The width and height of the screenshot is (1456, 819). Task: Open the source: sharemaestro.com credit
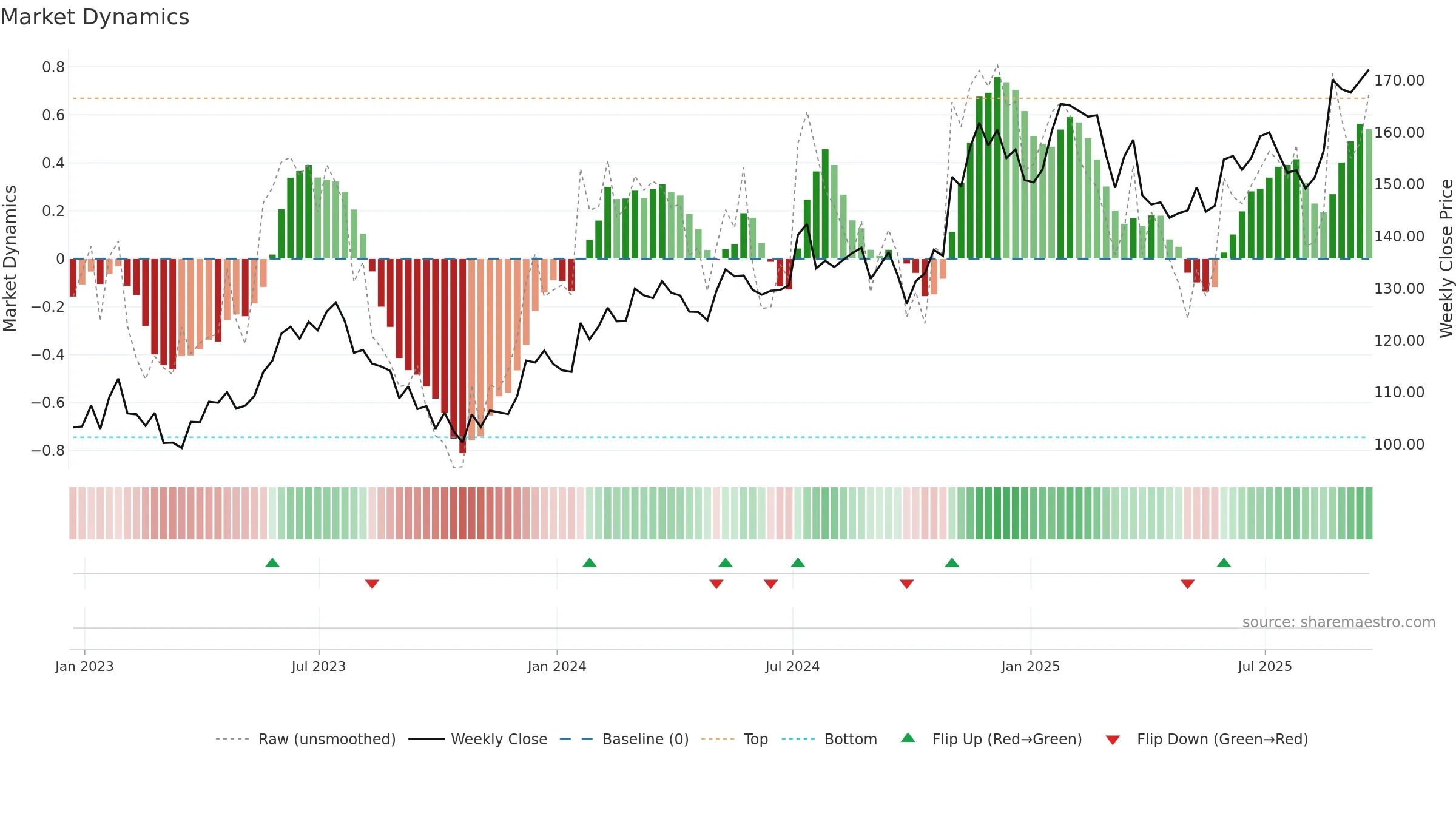(1339, 622)
